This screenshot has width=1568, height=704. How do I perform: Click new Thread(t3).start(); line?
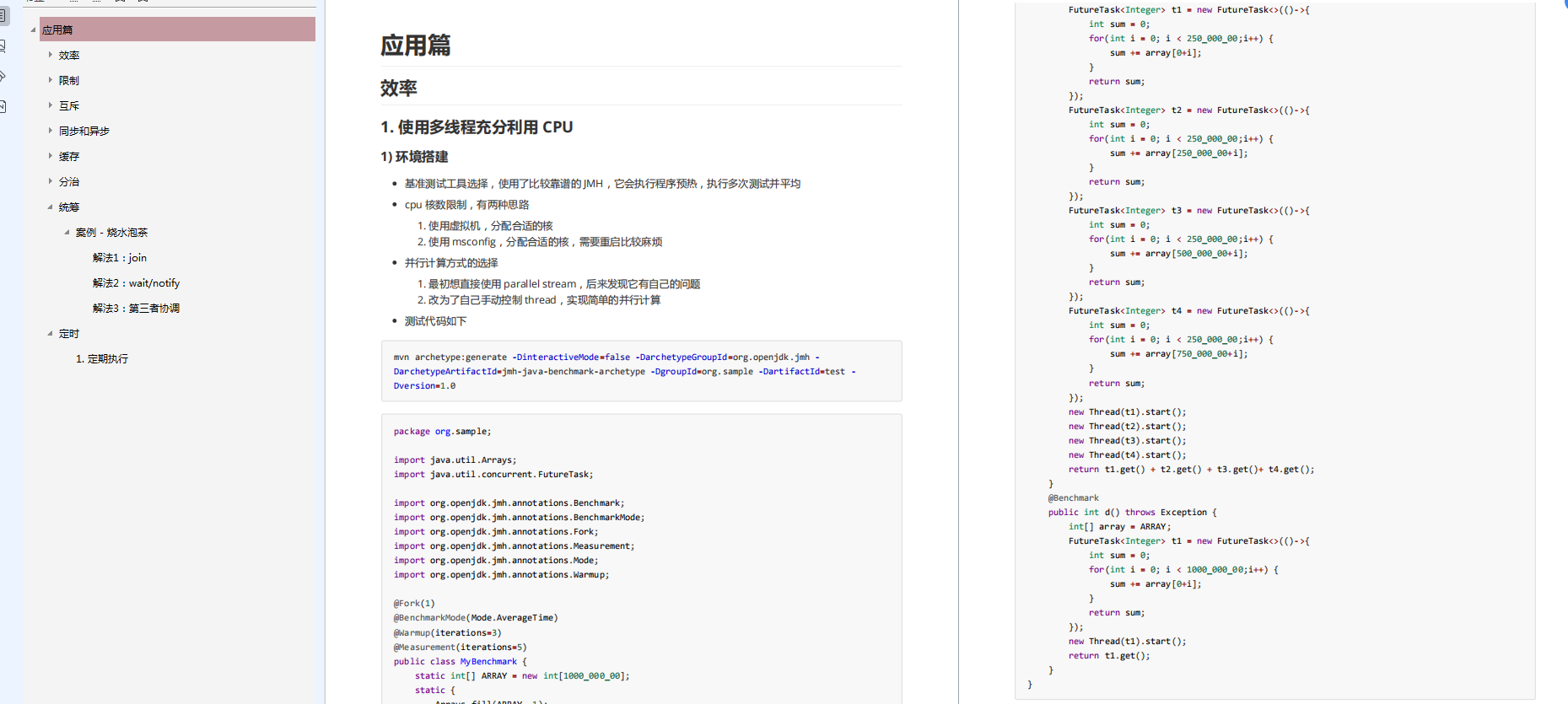[x=1127, y=440]
